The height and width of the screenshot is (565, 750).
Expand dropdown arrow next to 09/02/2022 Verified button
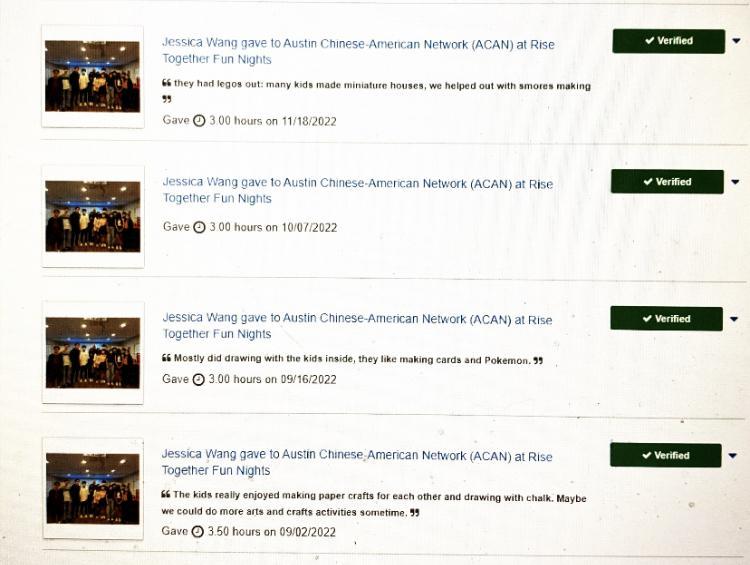point(733,455)
